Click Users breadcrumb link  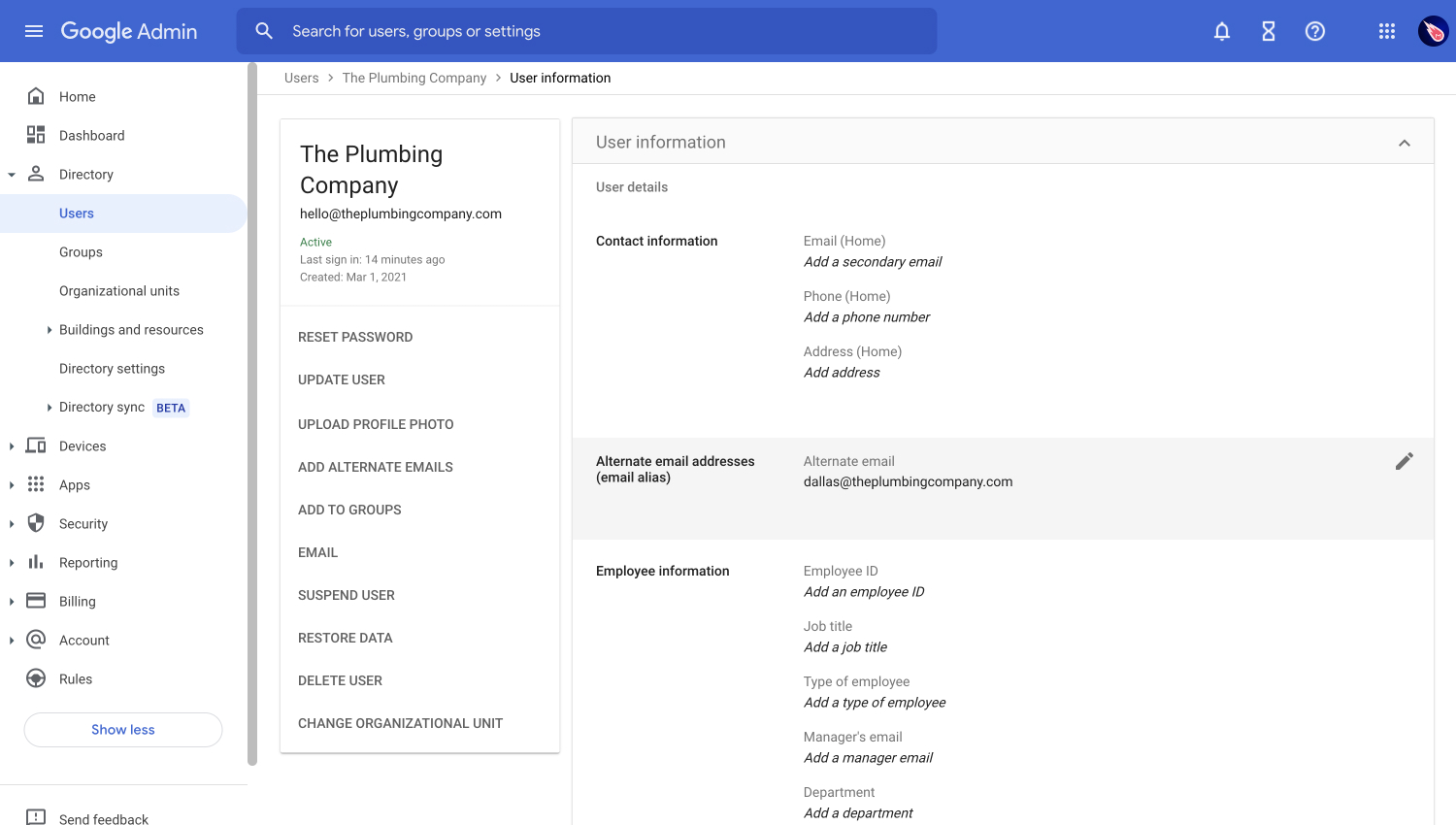tap(302, 78)
